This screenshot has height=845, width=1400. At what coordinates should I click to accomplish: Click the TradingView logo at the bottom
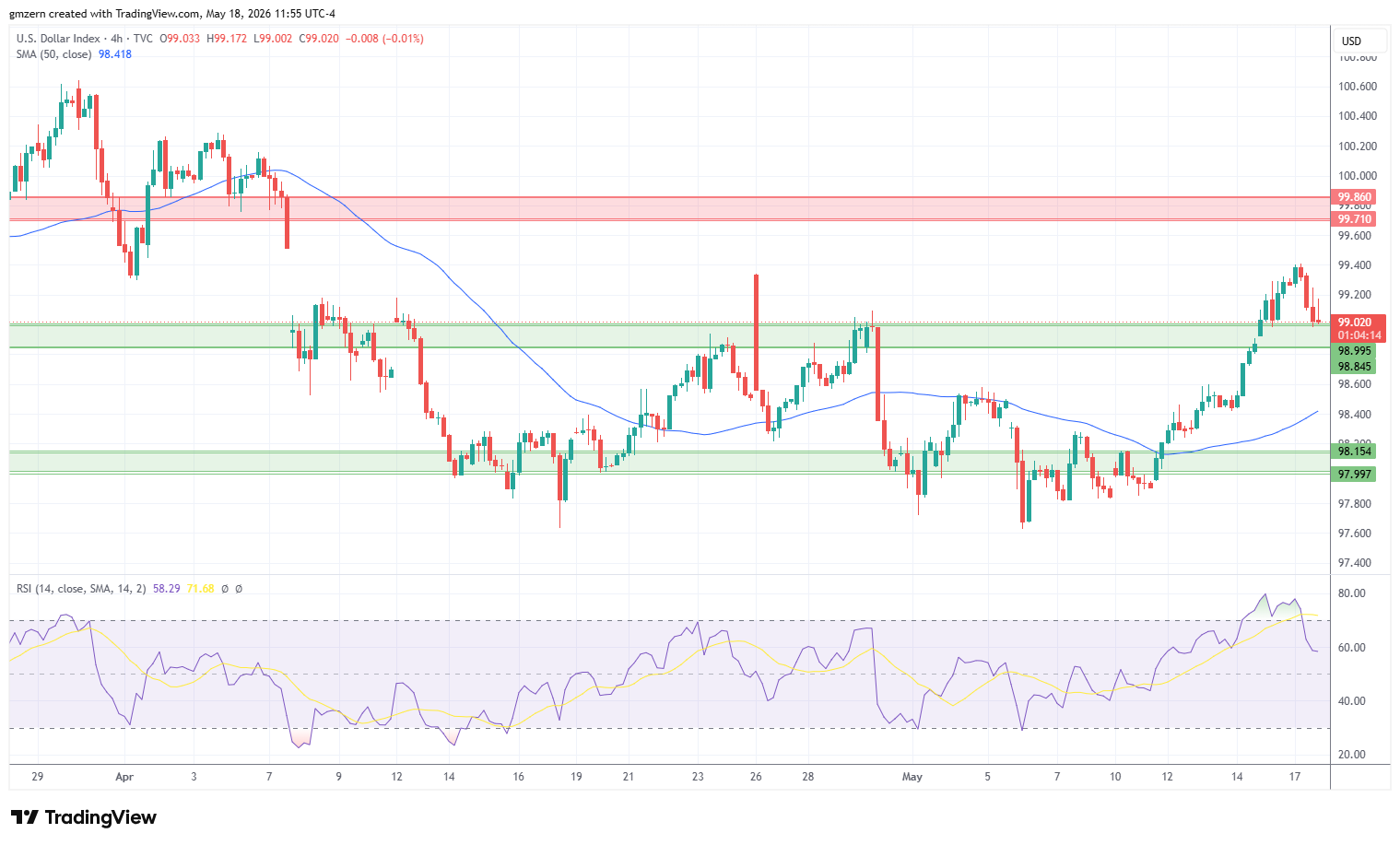coord(84,817)
